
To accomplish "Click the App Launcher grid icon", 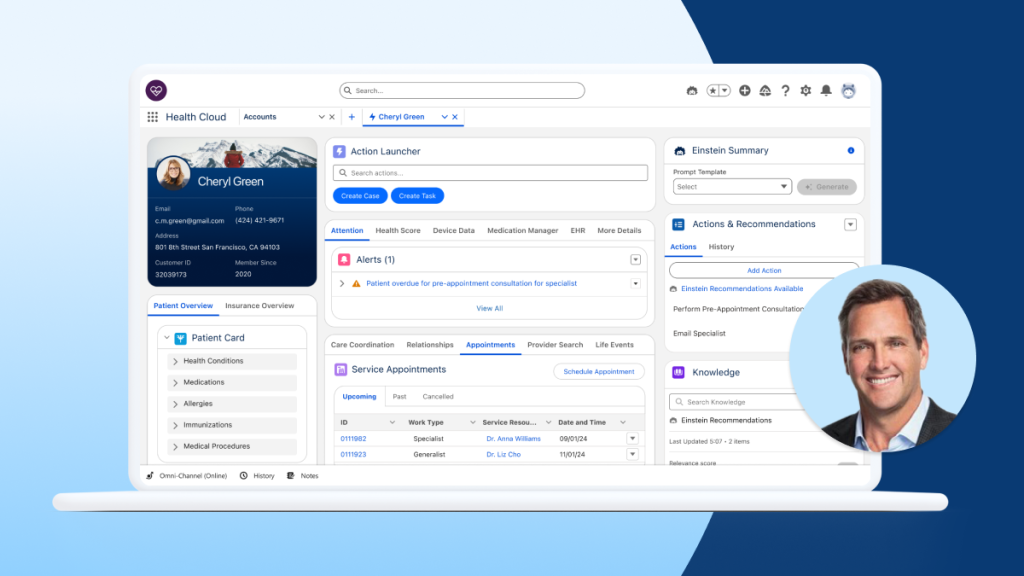I will (152, 117).
